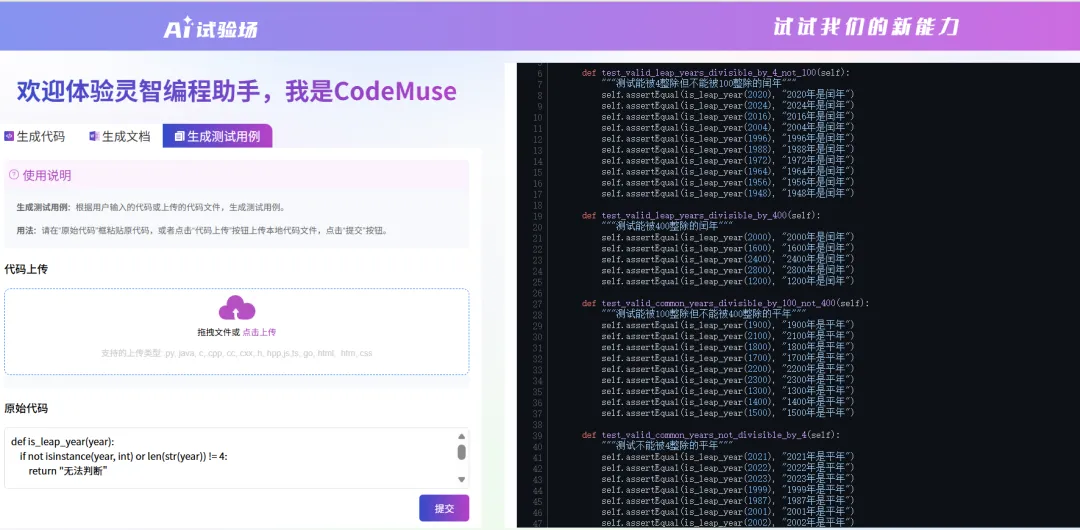The image size is (1080, 530).
Task: Click test_valid_leap_years_divisible_by_400 definition line
Action: [x=701, y=215]
